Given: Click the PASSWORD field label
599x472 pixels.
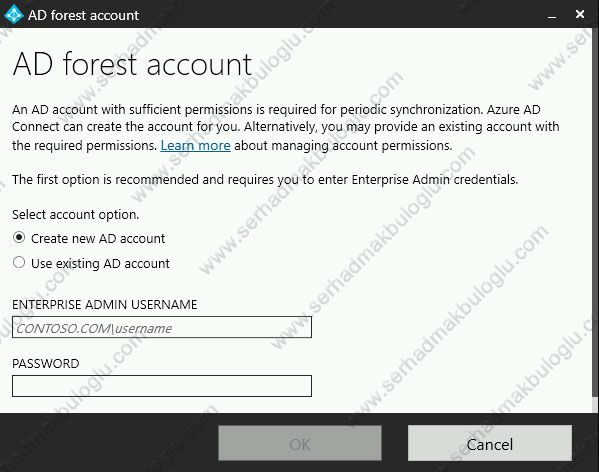Looking at the screenshot, I should [46, 364].
